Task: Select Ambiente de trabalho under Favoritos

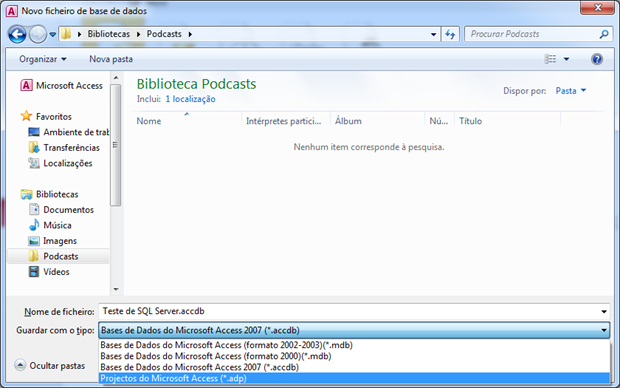Action: (68, 132)
